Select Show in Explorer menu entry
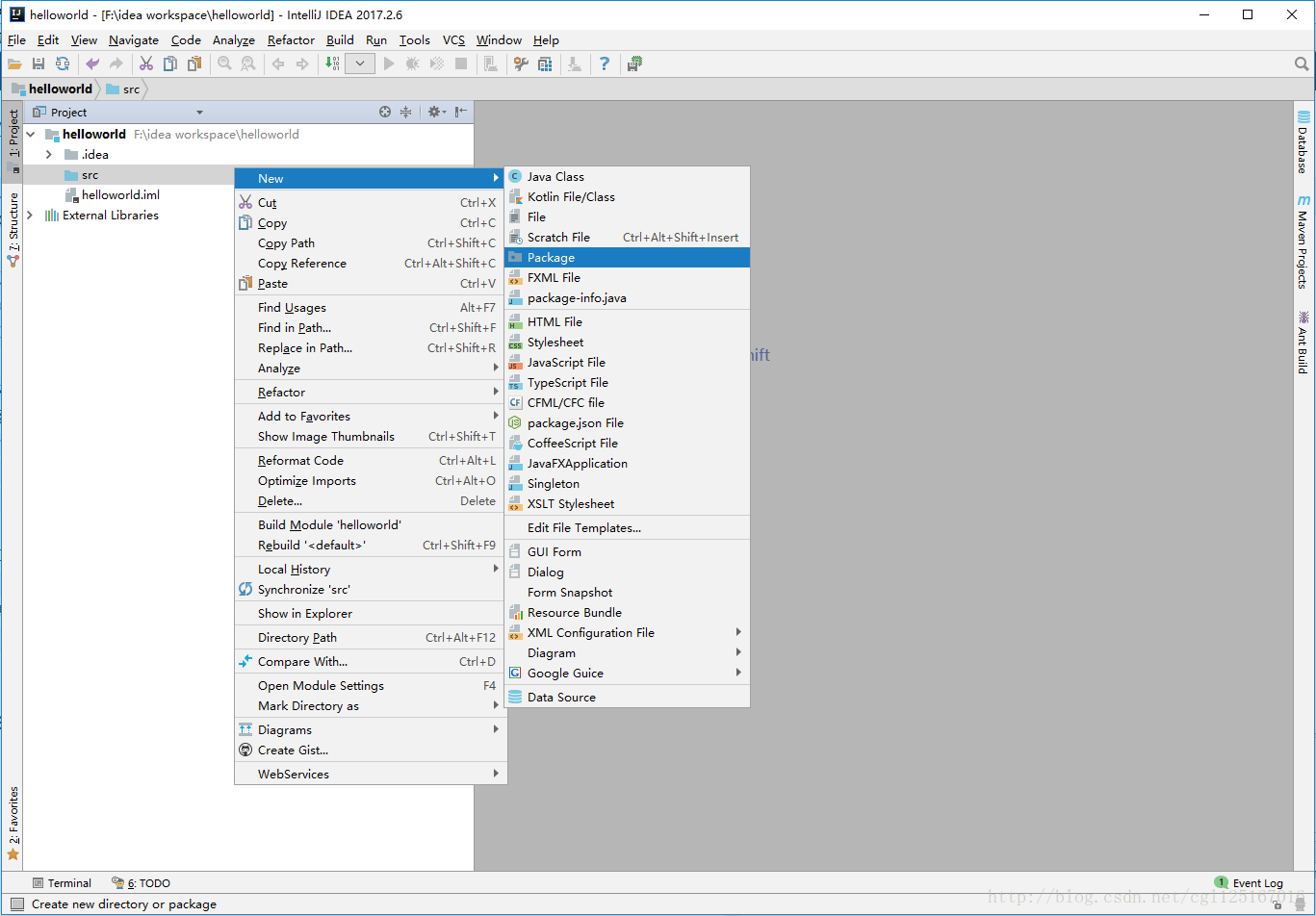This screenshot has width=1316, height=916. [371, 613]
